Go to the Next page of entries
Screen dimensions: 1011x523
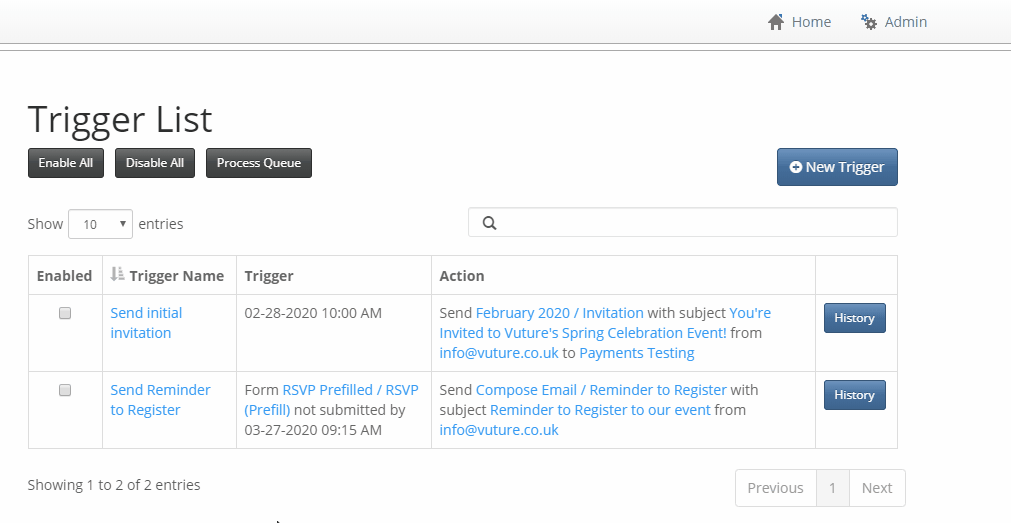point(877,488)
